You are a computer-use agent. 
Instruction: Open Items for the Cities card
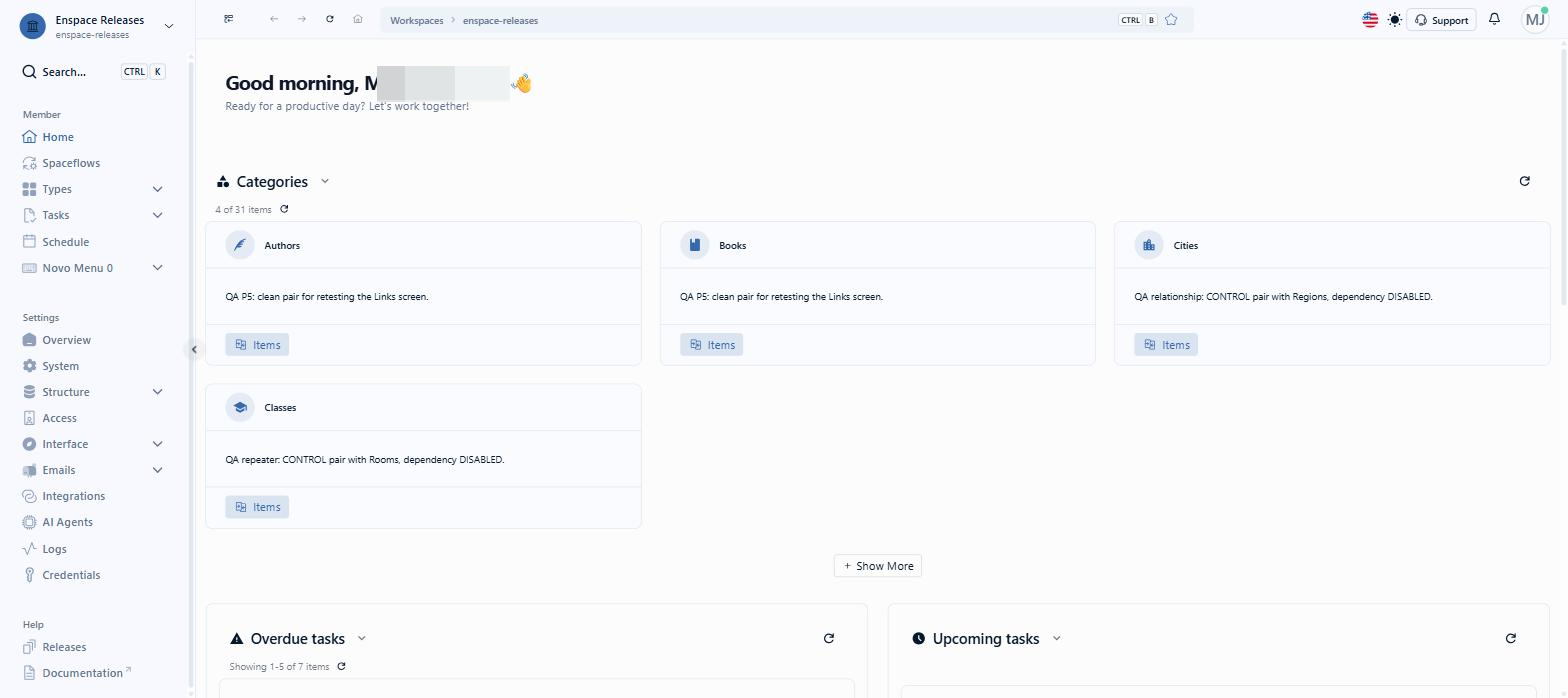(x=1166, y=344)
